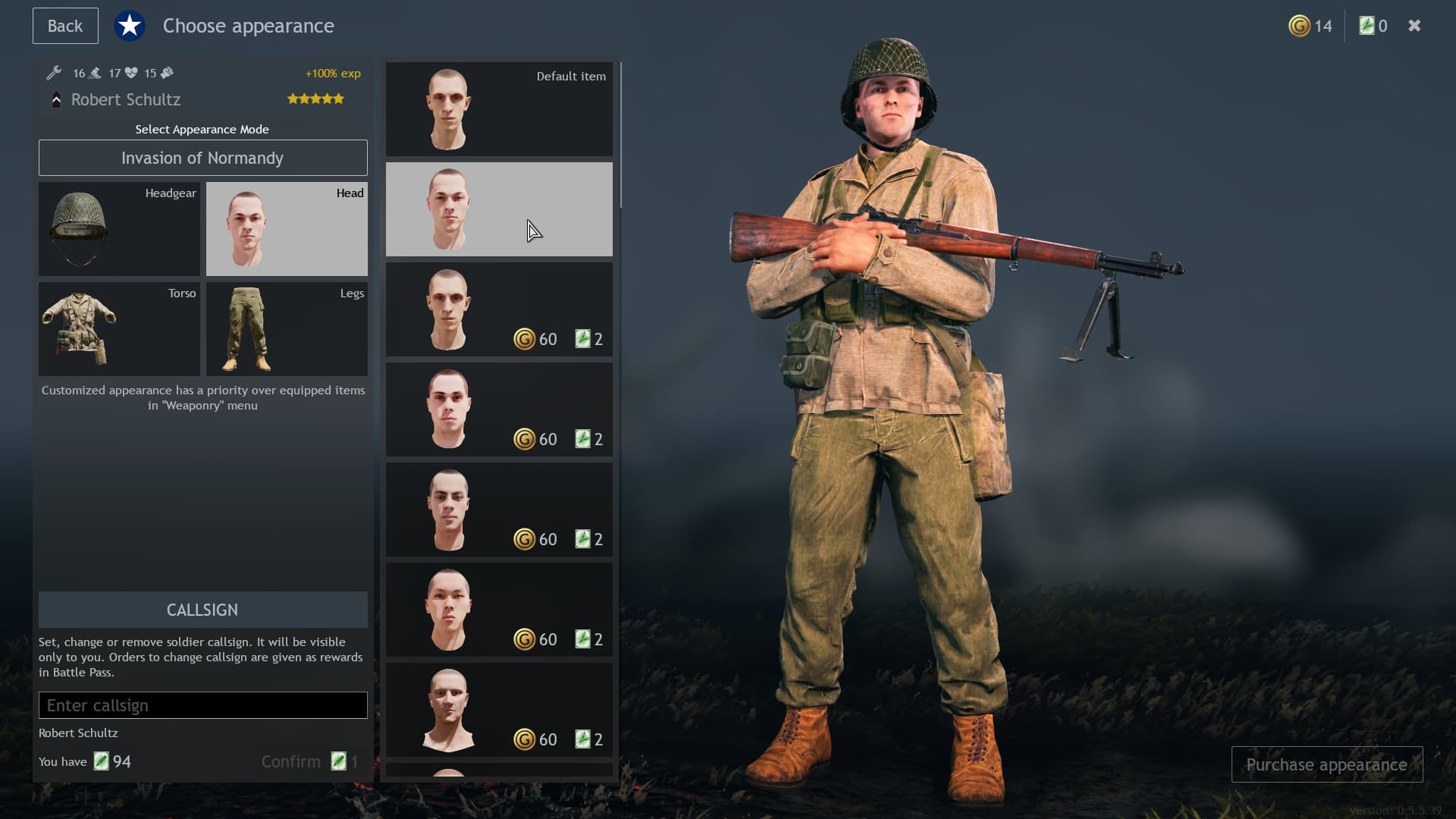The height and width of the screenshot is (819, 1456).
Task: Click the gold coin currency icon
Action: pyautogui.click(x=1299, y=26)
